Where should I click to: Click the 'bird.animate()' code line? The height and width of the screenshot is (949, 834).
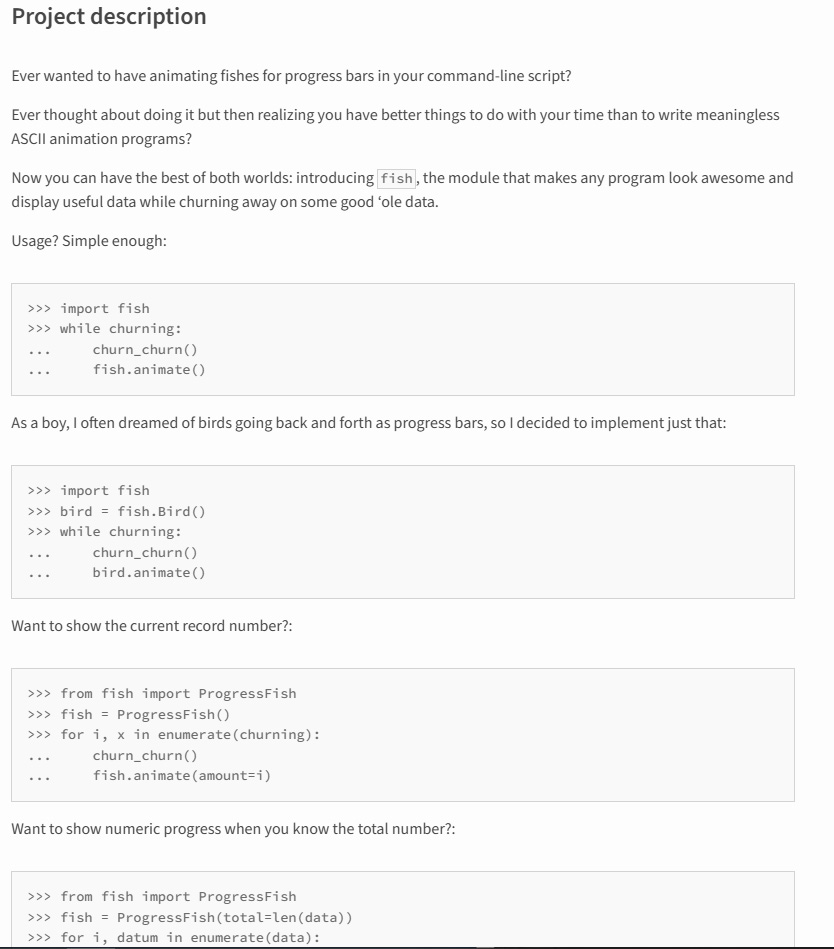pos(149,573)
